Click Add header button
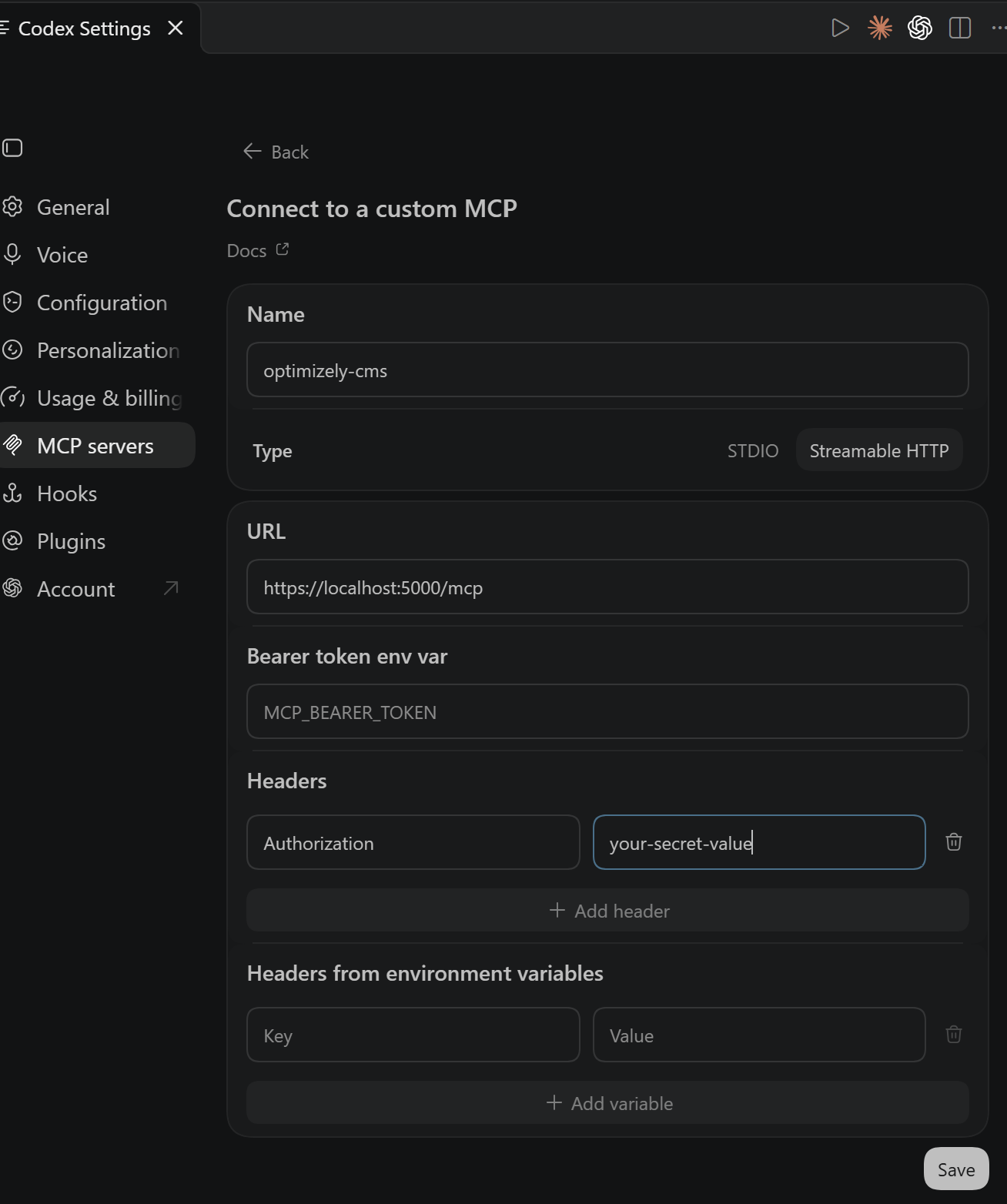This screenshot has width=1007, height=1204. [607, 911]
